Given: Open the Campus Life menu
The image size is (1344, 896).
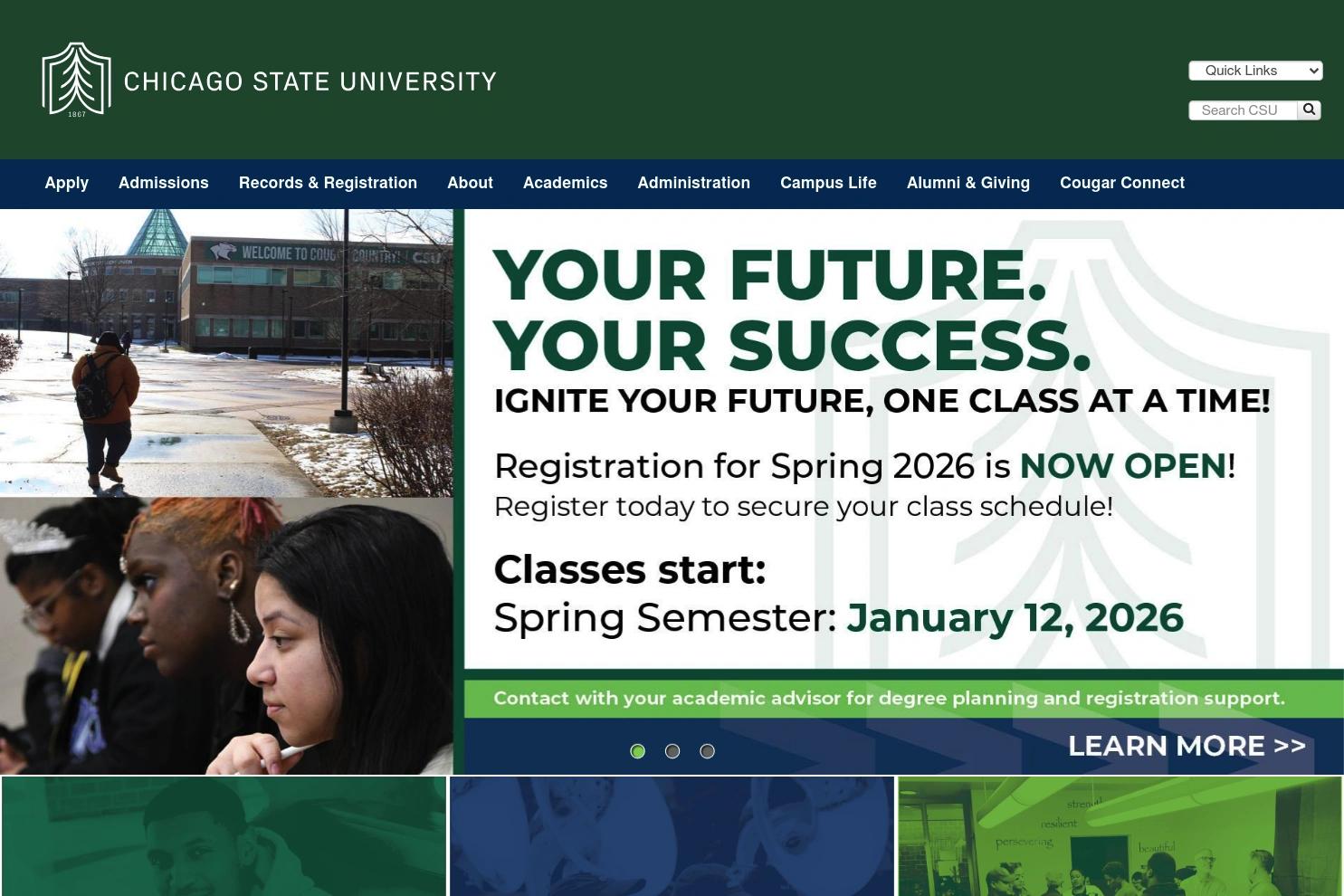Looking at the screenshot, I should point(828,183).
